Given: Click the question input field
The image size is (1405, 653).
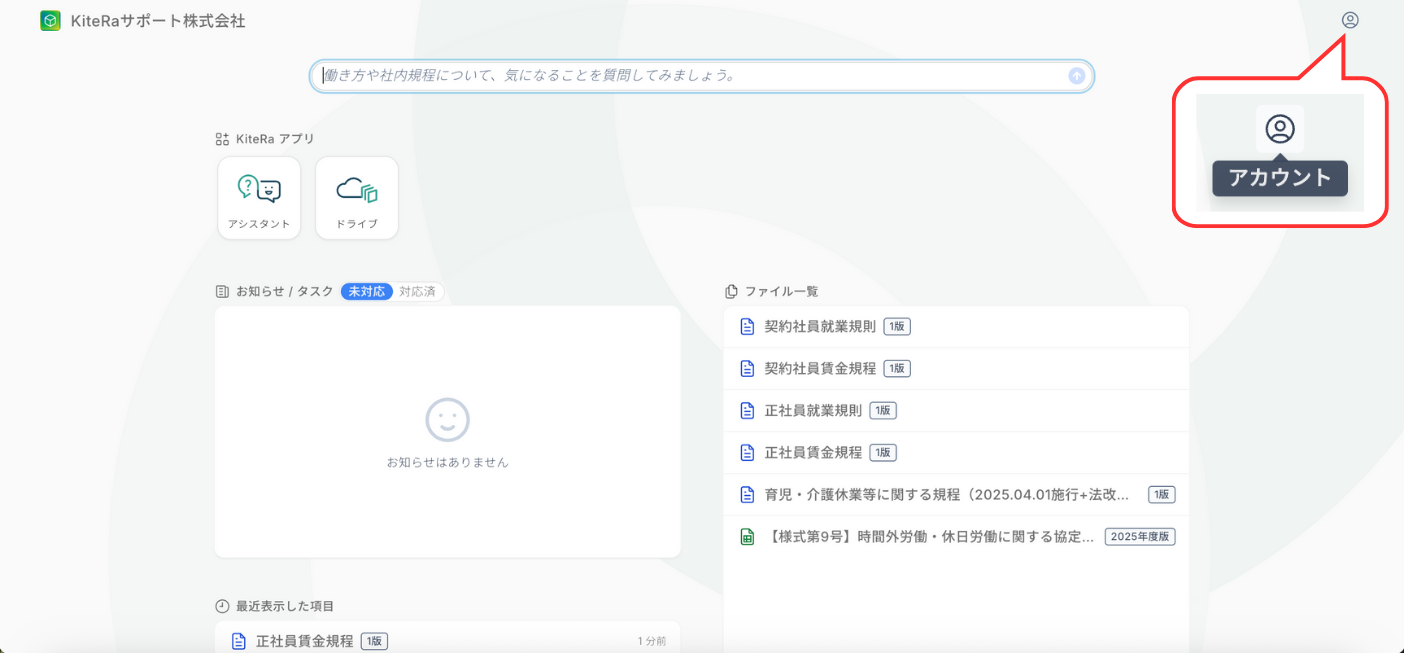Looking at the screenshot, I should 690,76.
